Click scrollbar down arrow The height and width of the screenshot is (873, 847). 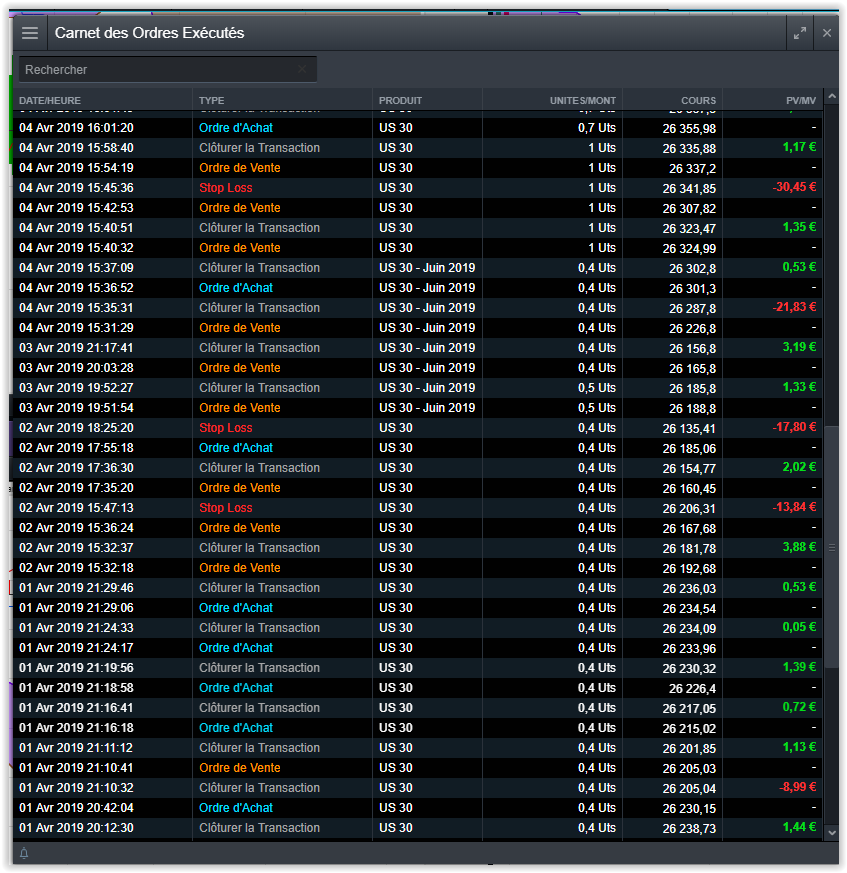[831, 833]
